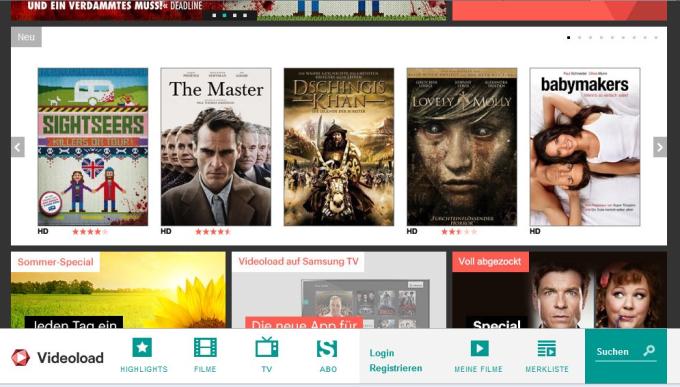Open the Highlights star icon
The width and height of the screenshot is (680, 387).
click(142, 347)
